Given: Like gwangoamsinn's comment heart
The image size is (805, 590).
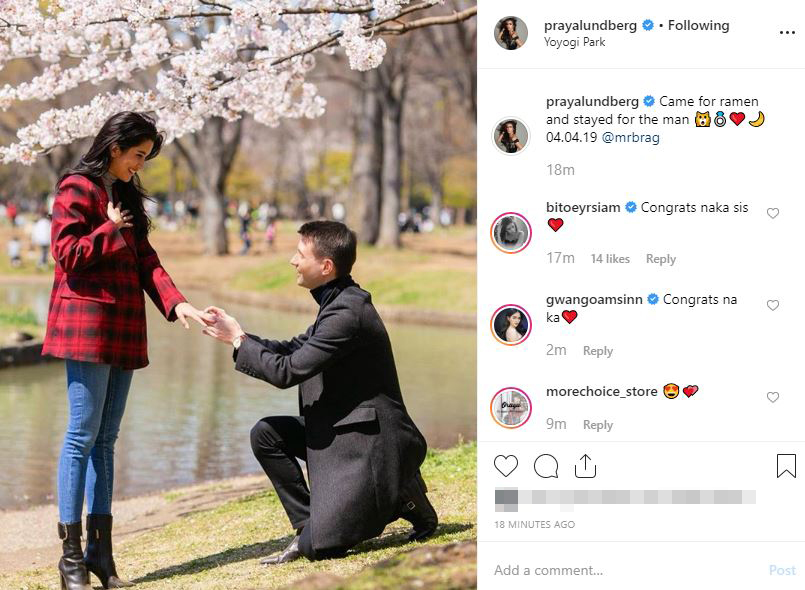Looking at the screenshot, I should 773,305.
